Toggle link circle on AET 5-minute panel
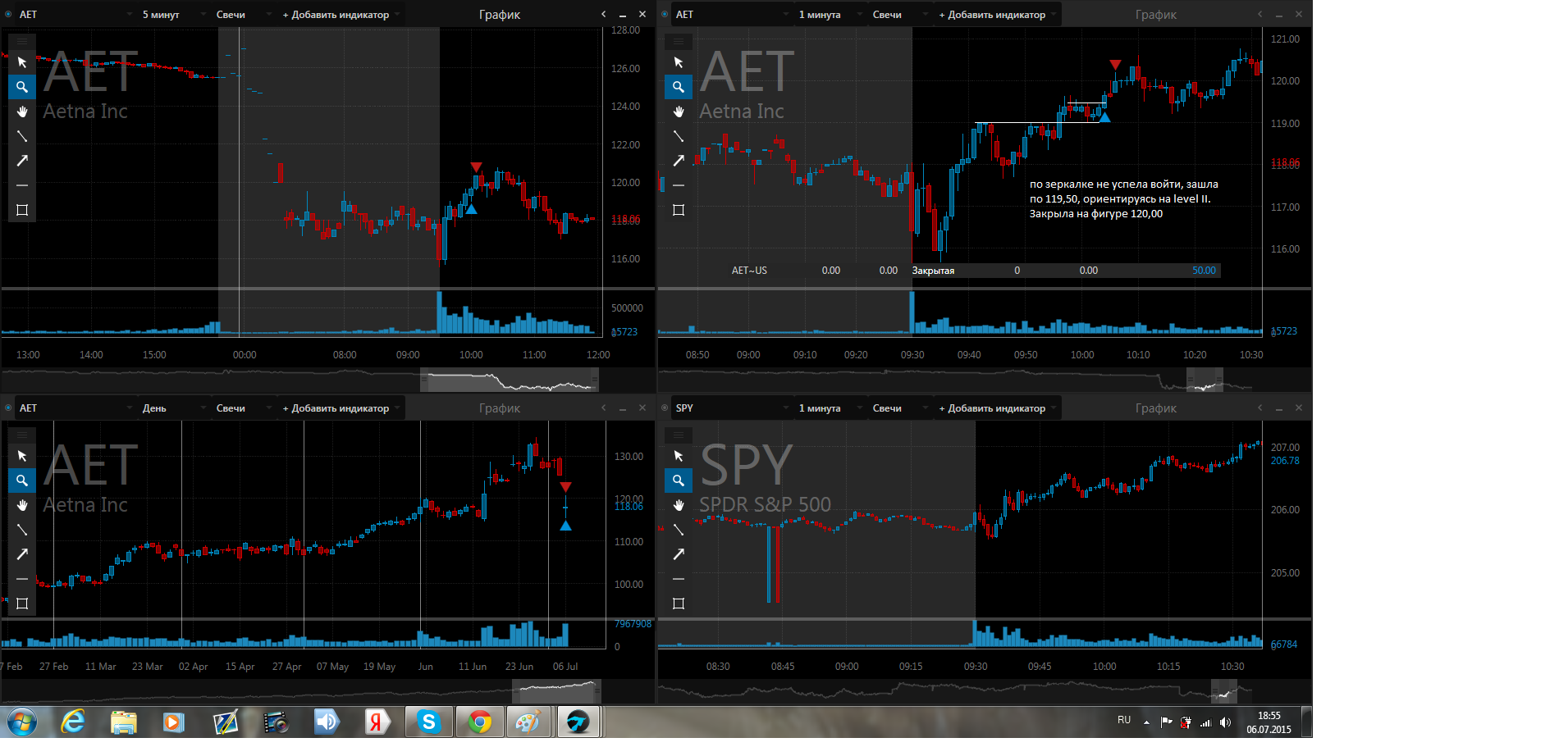 8,14
